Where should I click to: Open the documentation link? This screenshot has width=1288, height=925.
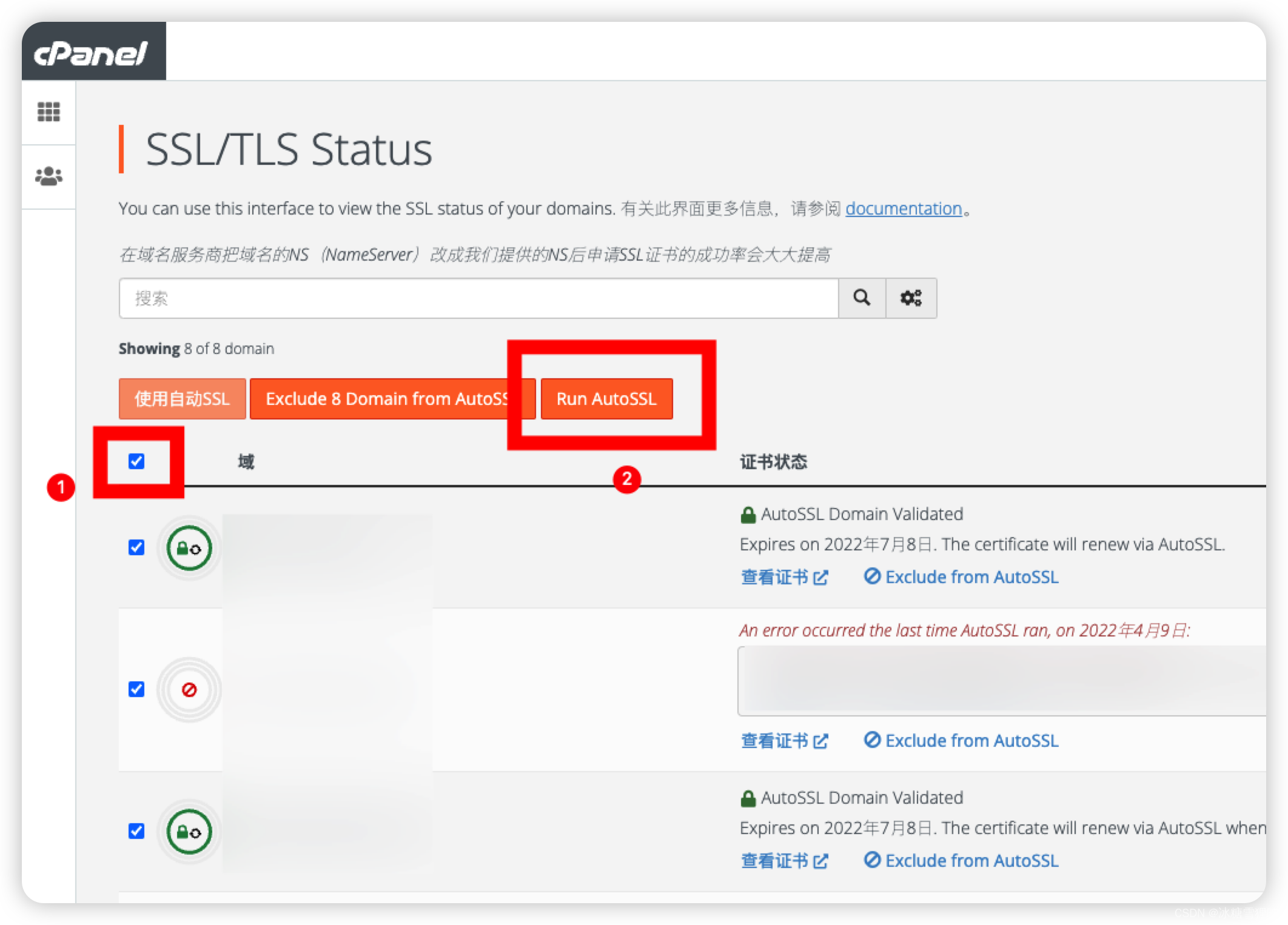click(x=904, y=209)
